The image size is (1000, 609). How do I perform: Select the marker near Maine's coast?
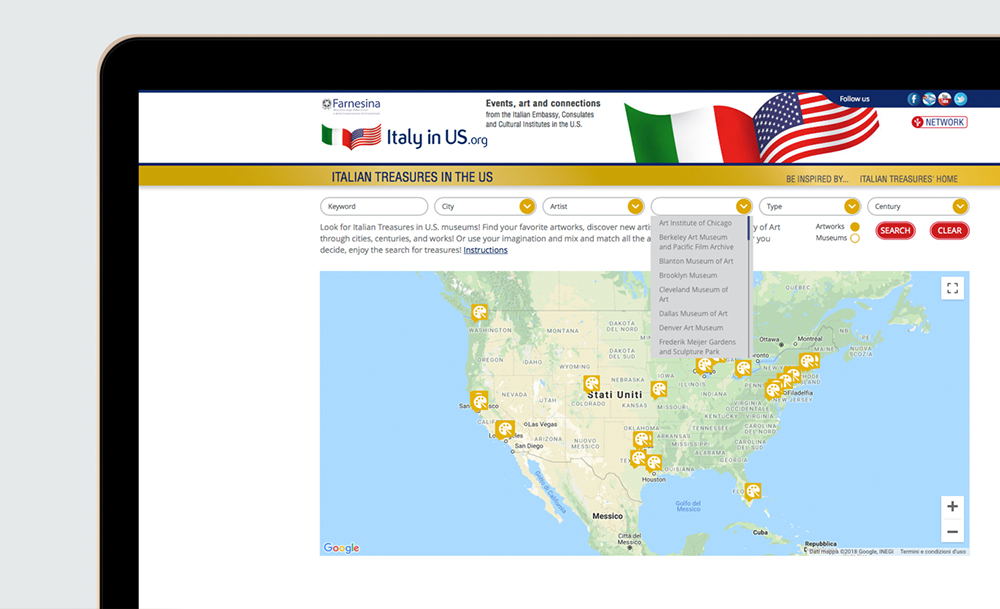809,362
